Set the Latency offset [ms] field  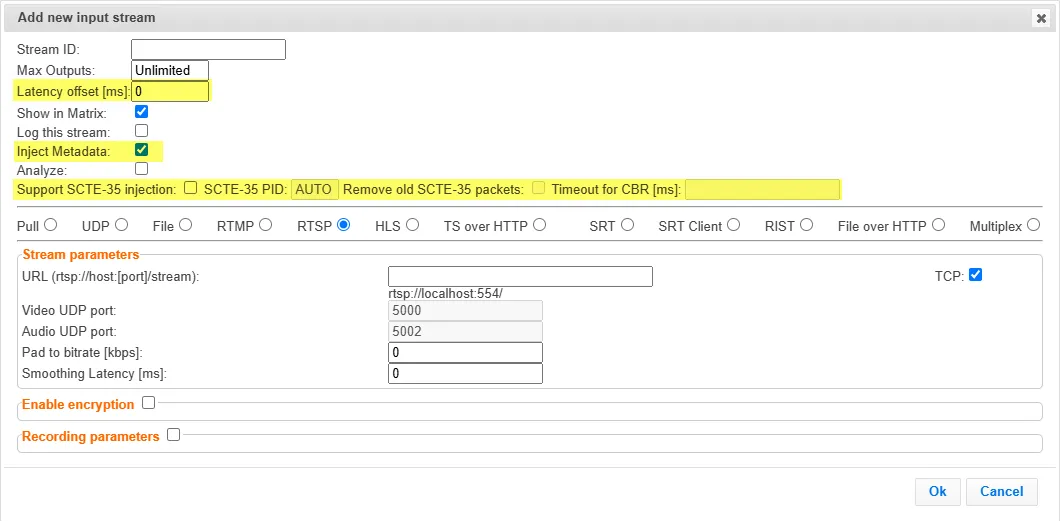(x=170, y=91)
